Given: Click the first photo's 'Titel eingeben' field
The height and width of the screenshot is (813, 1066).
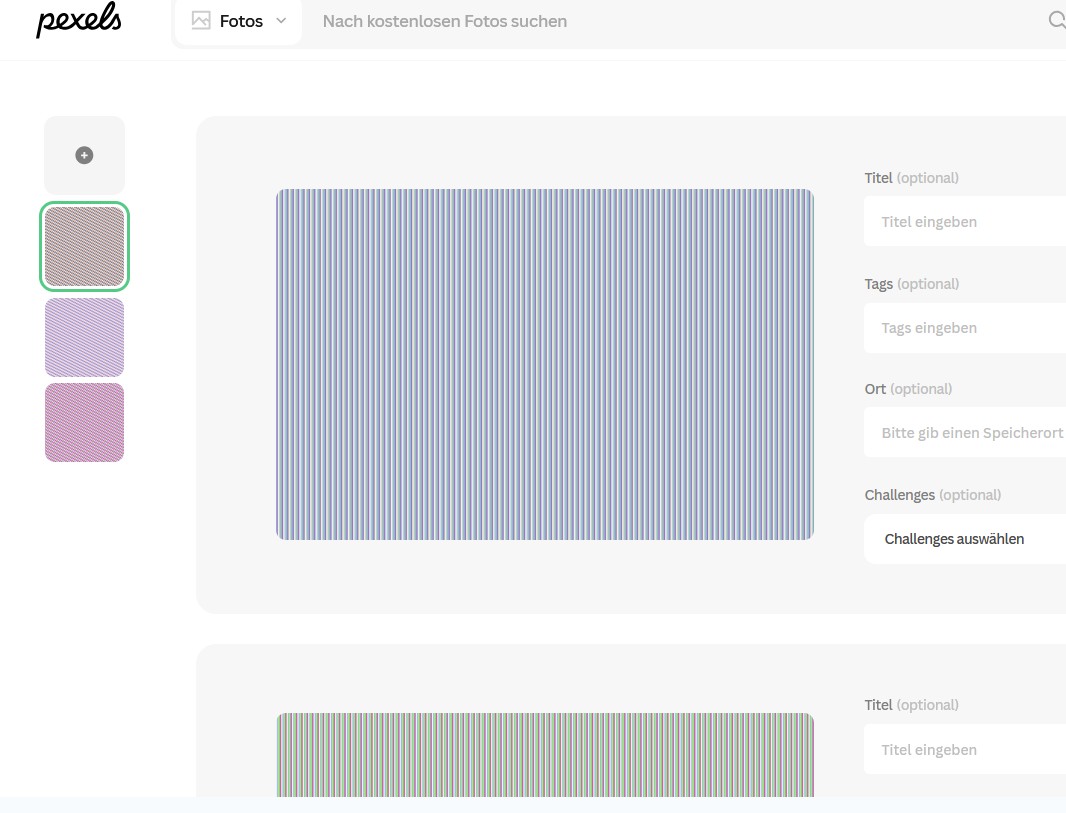Looking at the screenshot, I should (965, 222).
